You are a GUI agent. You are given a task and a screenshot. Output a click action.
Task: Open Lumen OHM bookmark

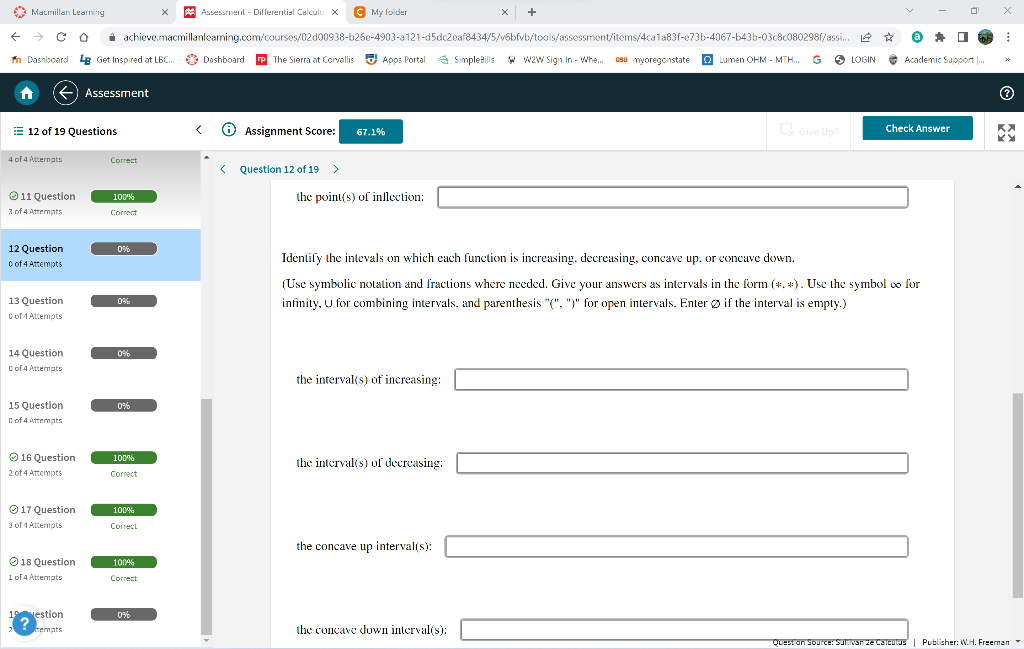751,59
